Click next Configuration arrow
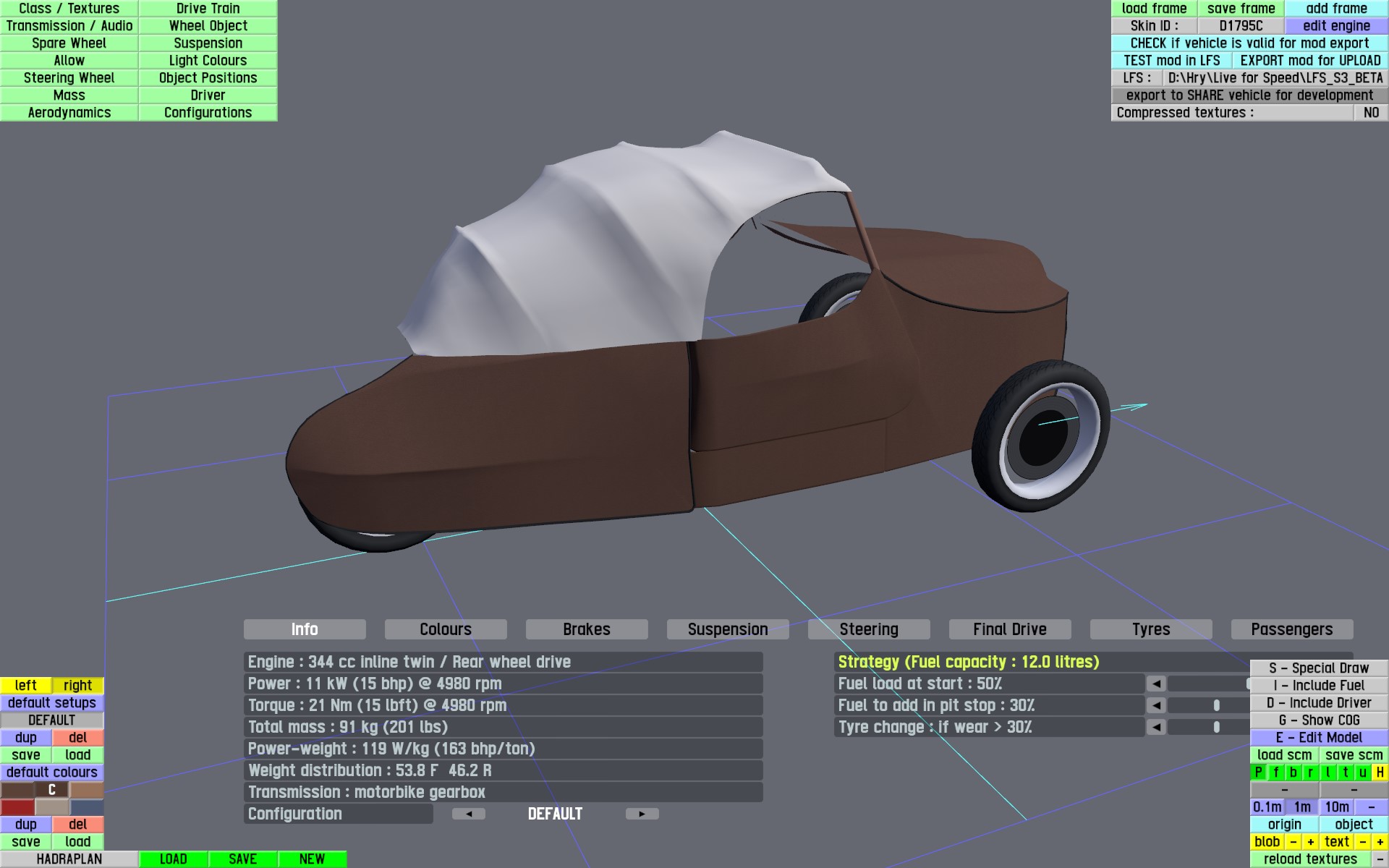 [x=642, y=814]
